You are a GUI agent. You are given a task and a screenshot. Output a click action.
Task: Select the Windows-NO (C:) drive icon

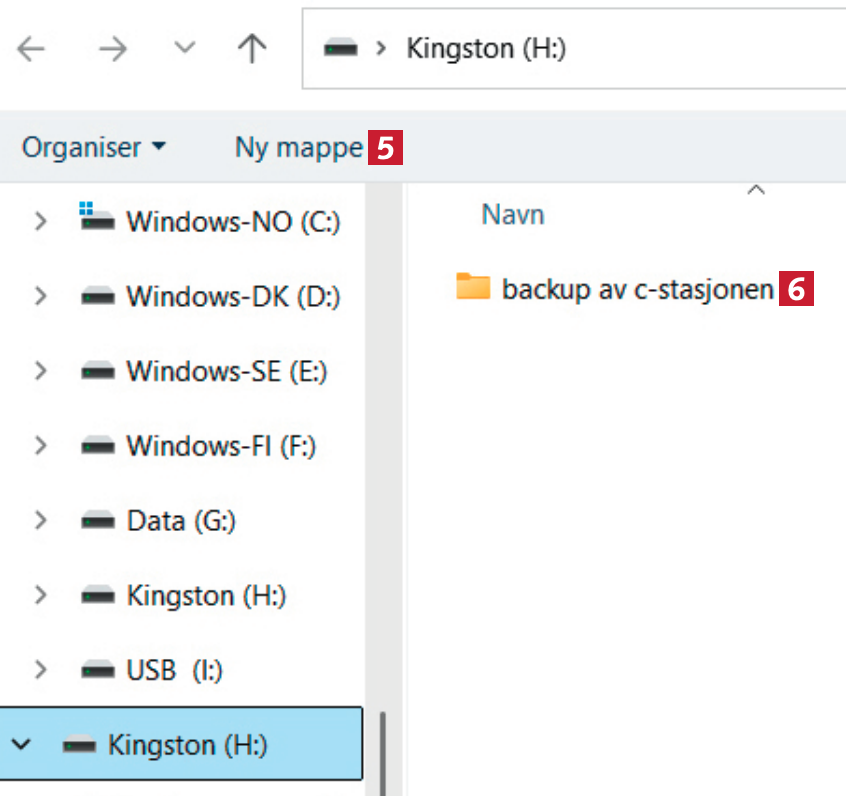coord(97,220)
